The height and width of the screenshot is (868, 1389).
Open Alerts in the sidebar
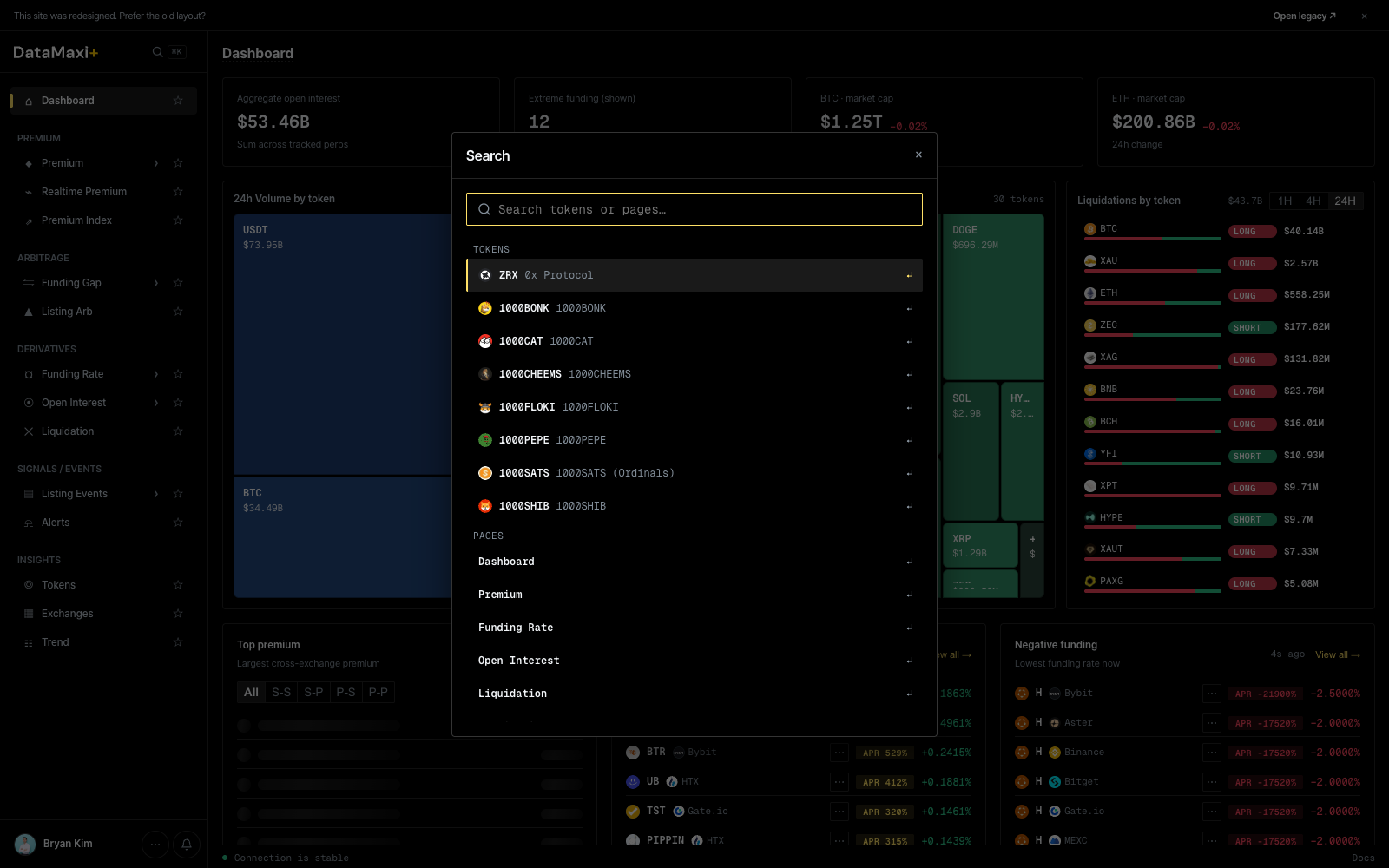click(56, 523)
